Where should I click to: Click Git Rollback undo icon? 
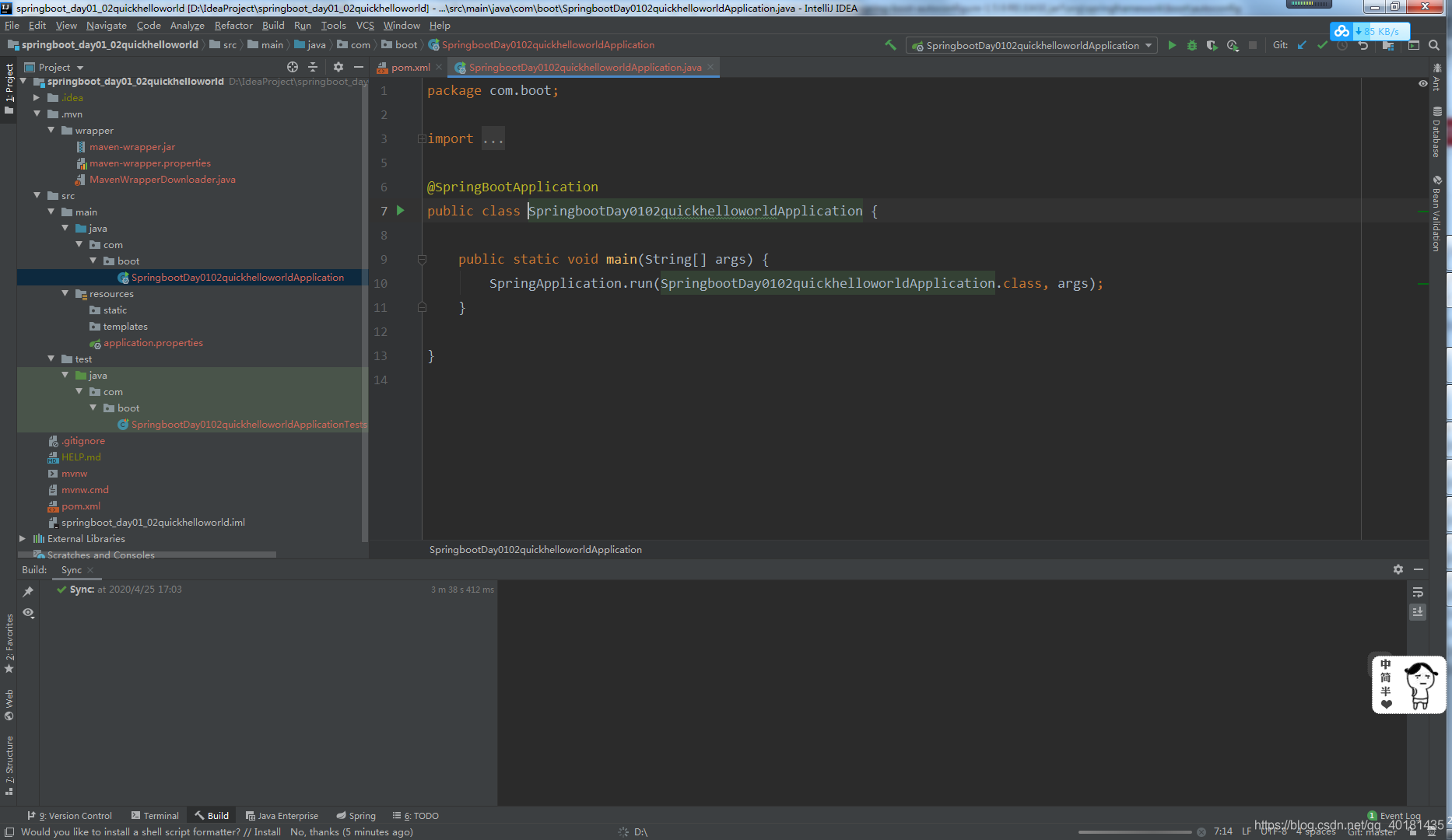(1363, 45)
